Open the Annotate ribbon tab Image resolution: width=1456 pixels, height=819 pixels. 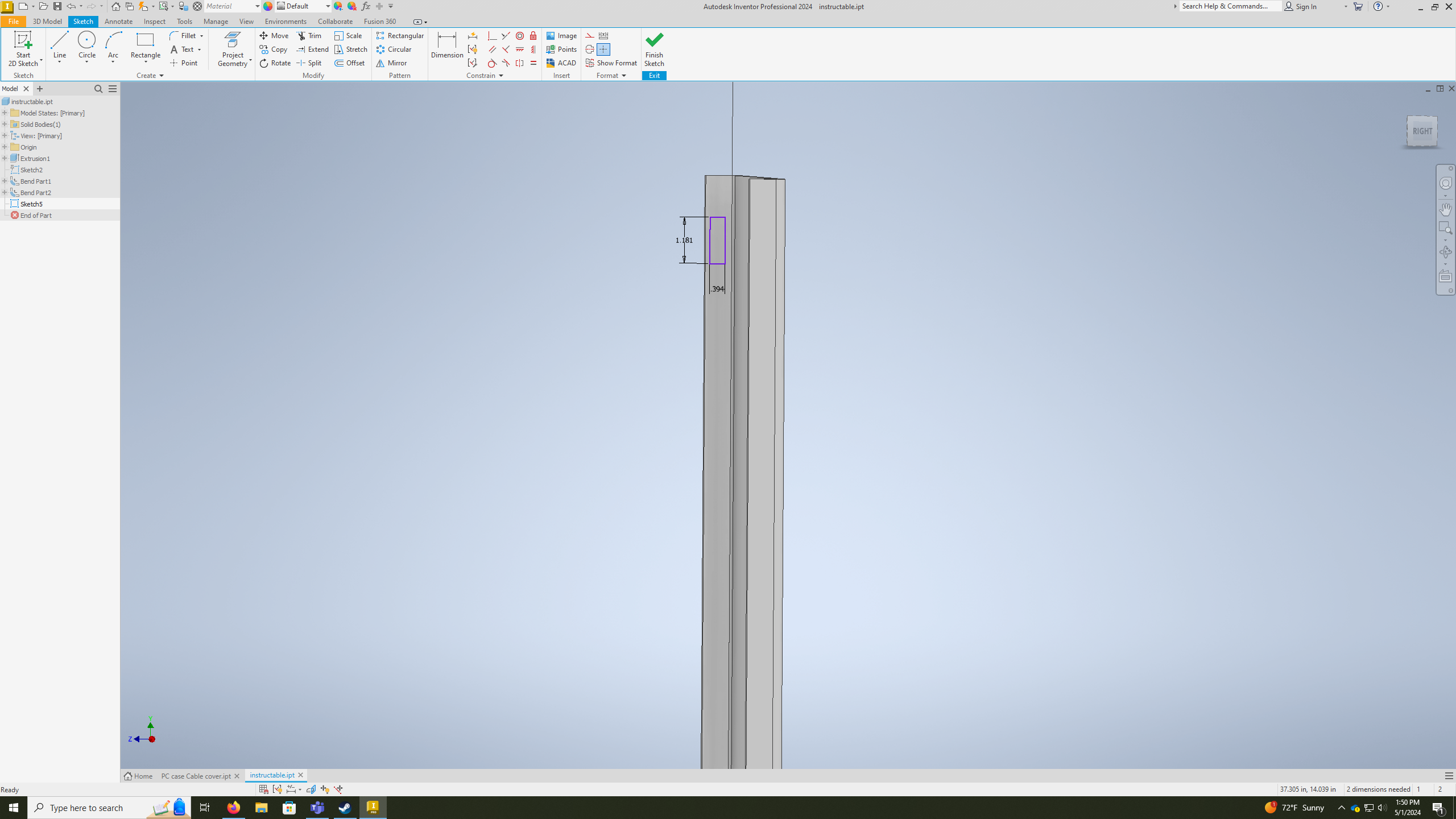[x=118, y=21]
